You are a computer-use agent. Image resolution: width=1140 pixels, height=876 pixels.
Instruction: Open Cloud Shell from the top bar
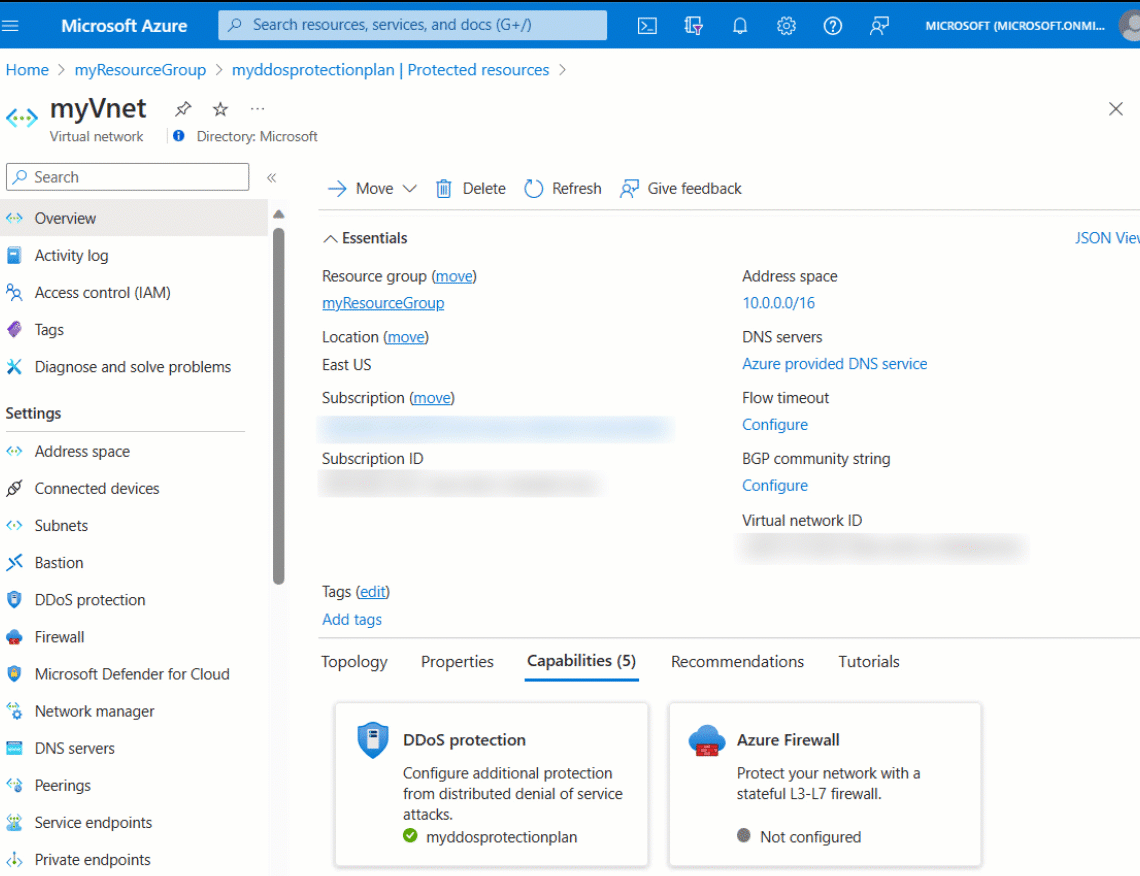click(x=646, y=25)
